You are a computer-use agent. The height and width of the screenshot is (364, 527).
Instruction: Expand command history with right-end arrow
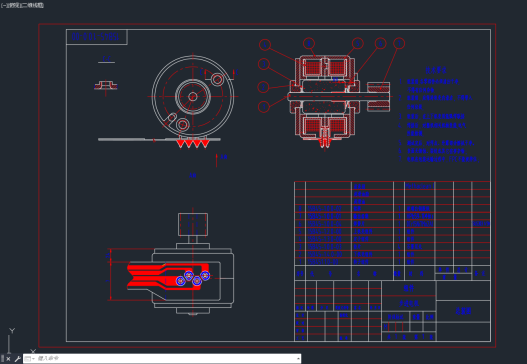pos(298,359)
